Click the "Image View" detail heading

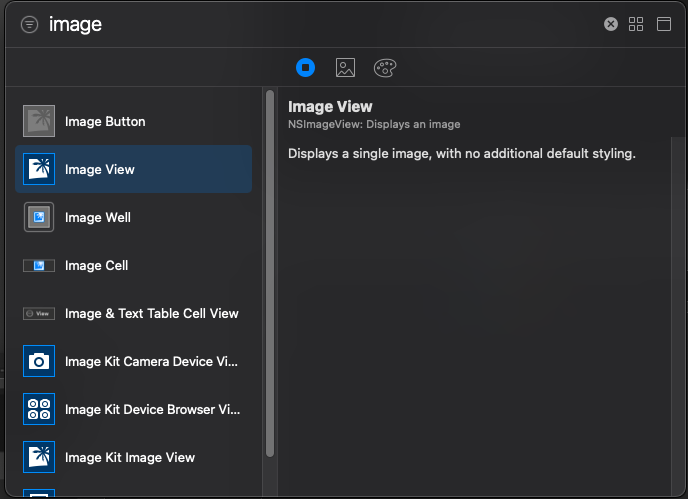(330, 107)
